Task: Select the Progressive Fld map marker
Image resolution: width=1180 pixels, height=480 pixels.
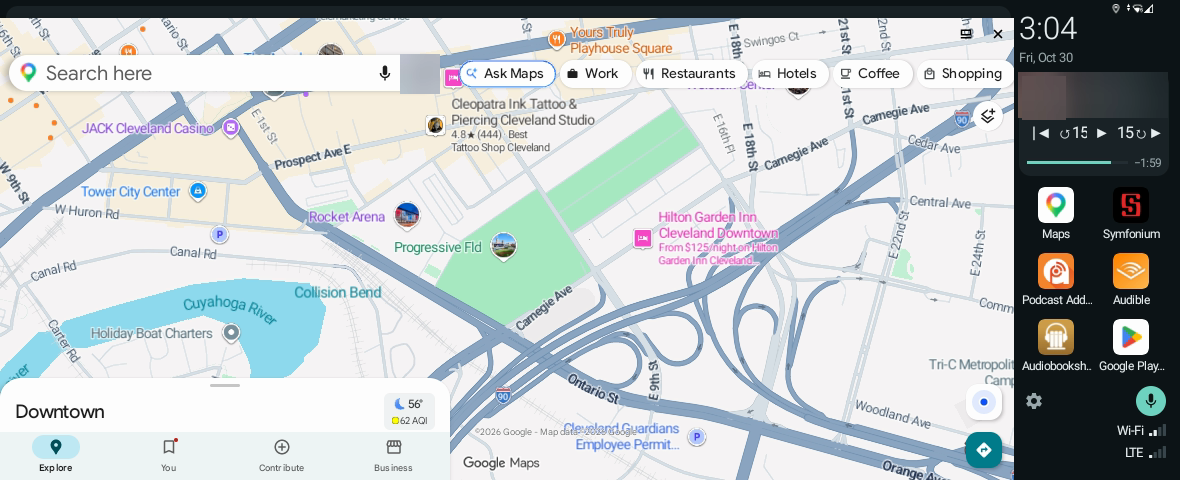Action: pos(503,246)
